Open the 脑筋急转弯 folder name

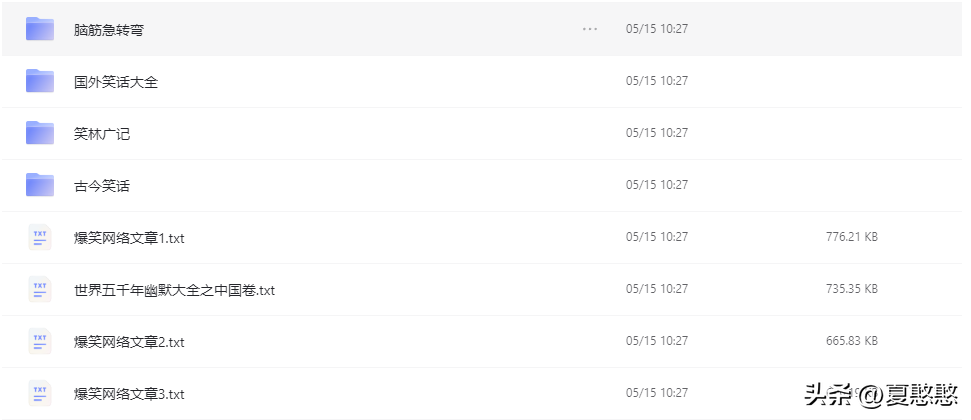point(109,30)
